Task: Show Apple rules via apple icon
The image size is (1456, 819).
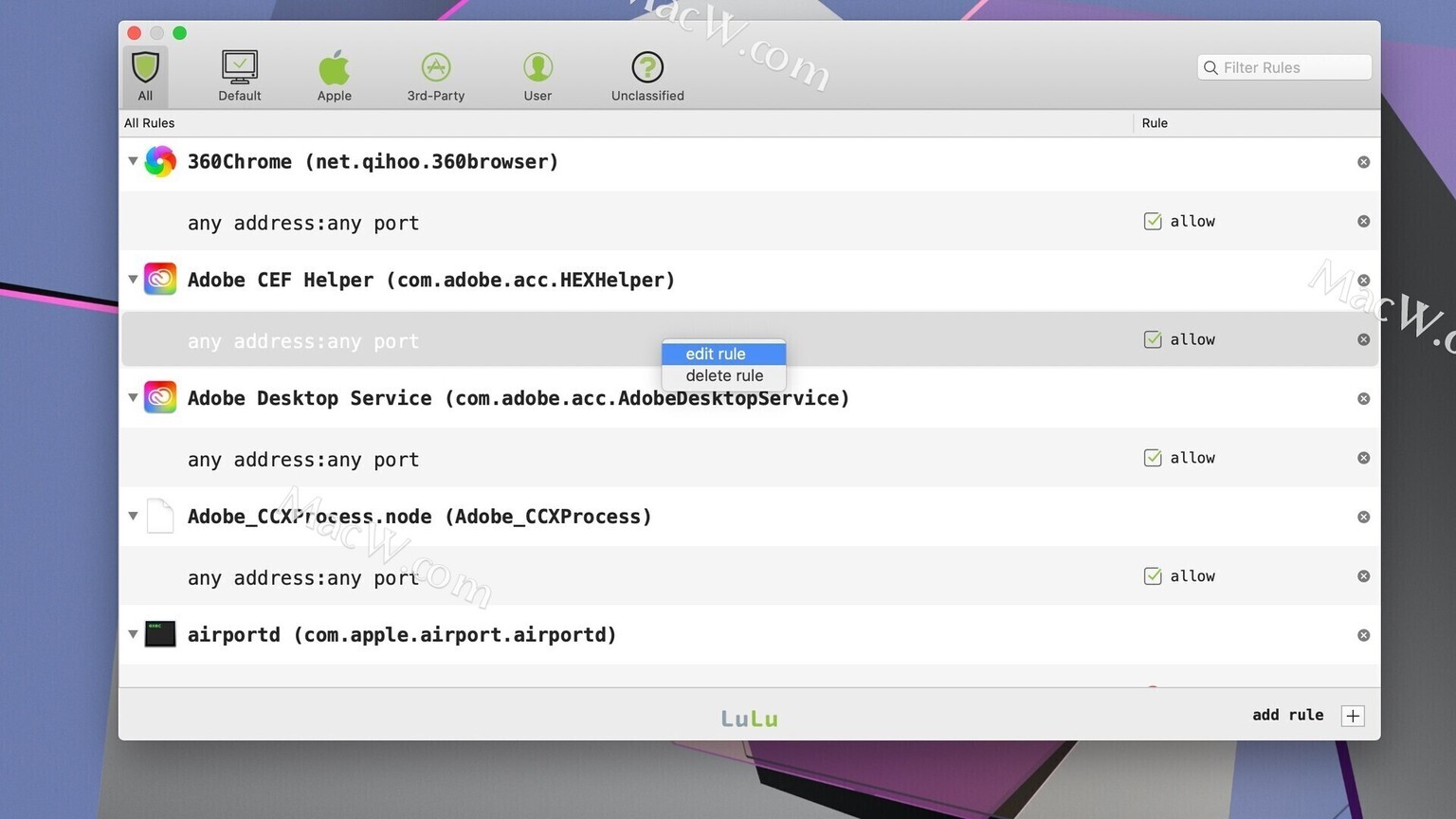Action: (x=334, y=67)
